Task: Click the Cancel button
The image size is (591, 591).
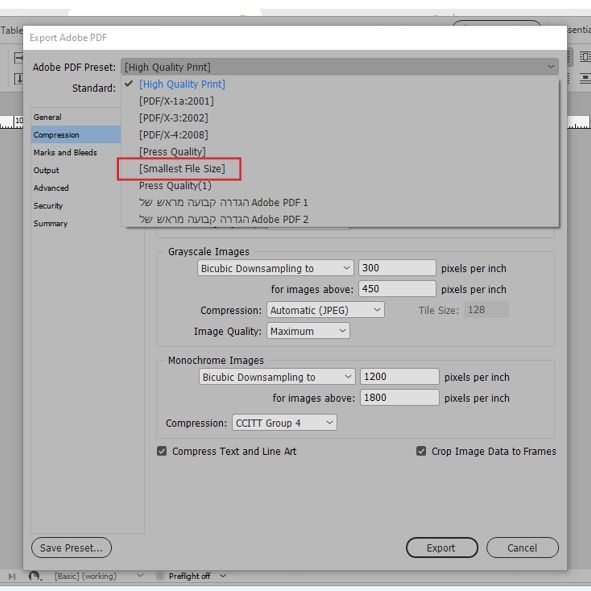Action: [x=522, y=548]
